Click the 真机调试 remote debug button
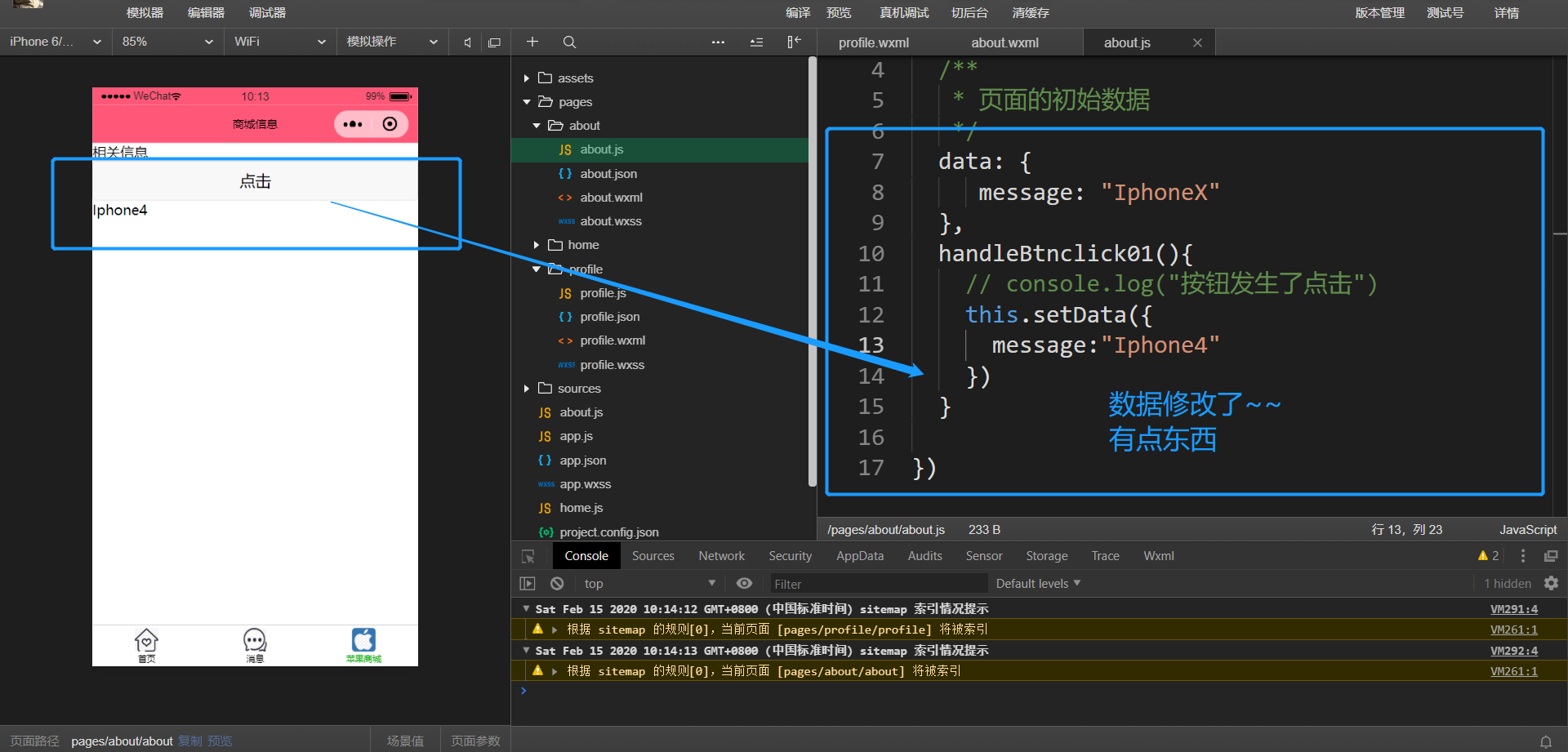The height and width of the screenshot is (752, 1568). pos(903,13)
